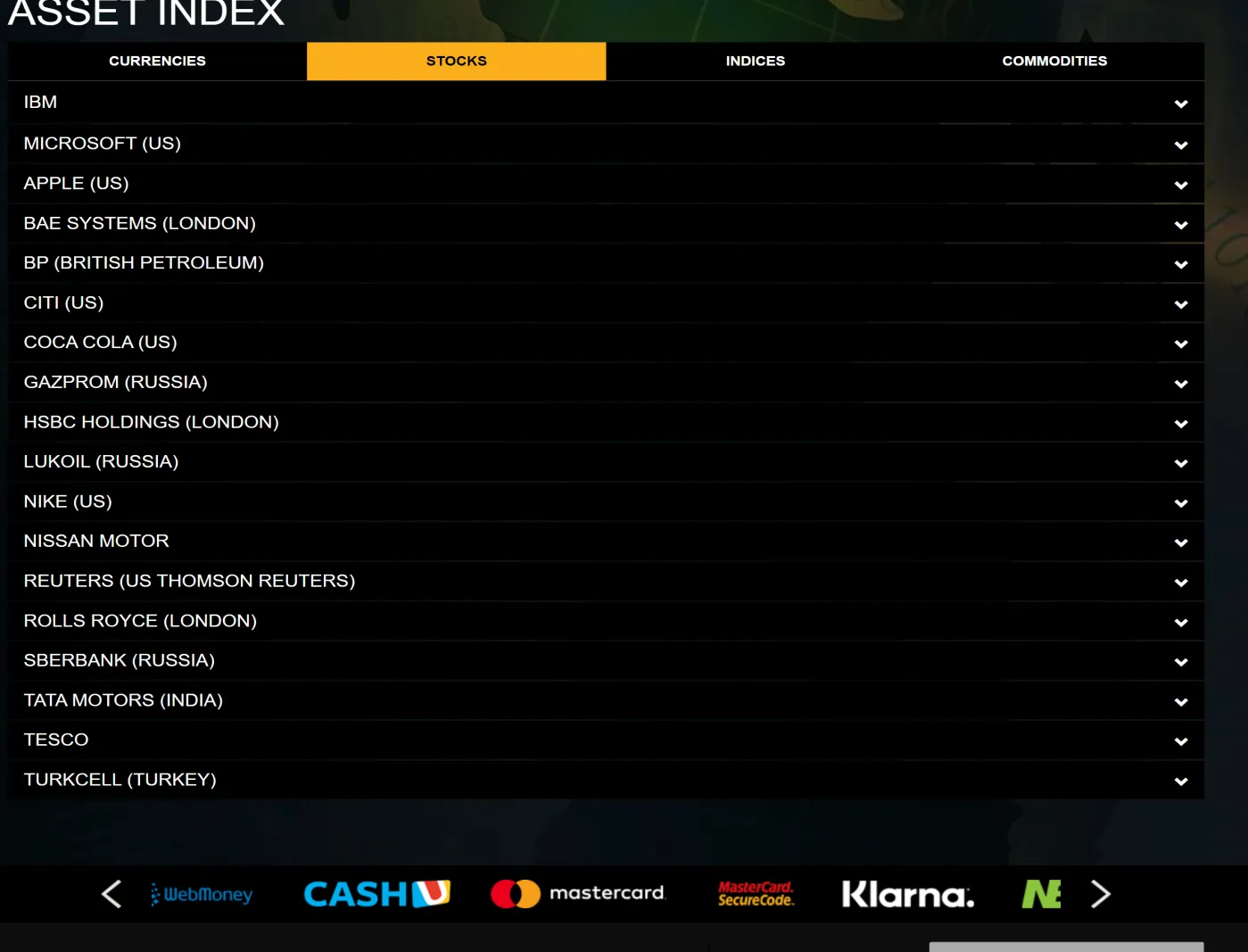The image size is (1248, 952).
Task: Click the TESCO stock label
Action: (56, 740)
